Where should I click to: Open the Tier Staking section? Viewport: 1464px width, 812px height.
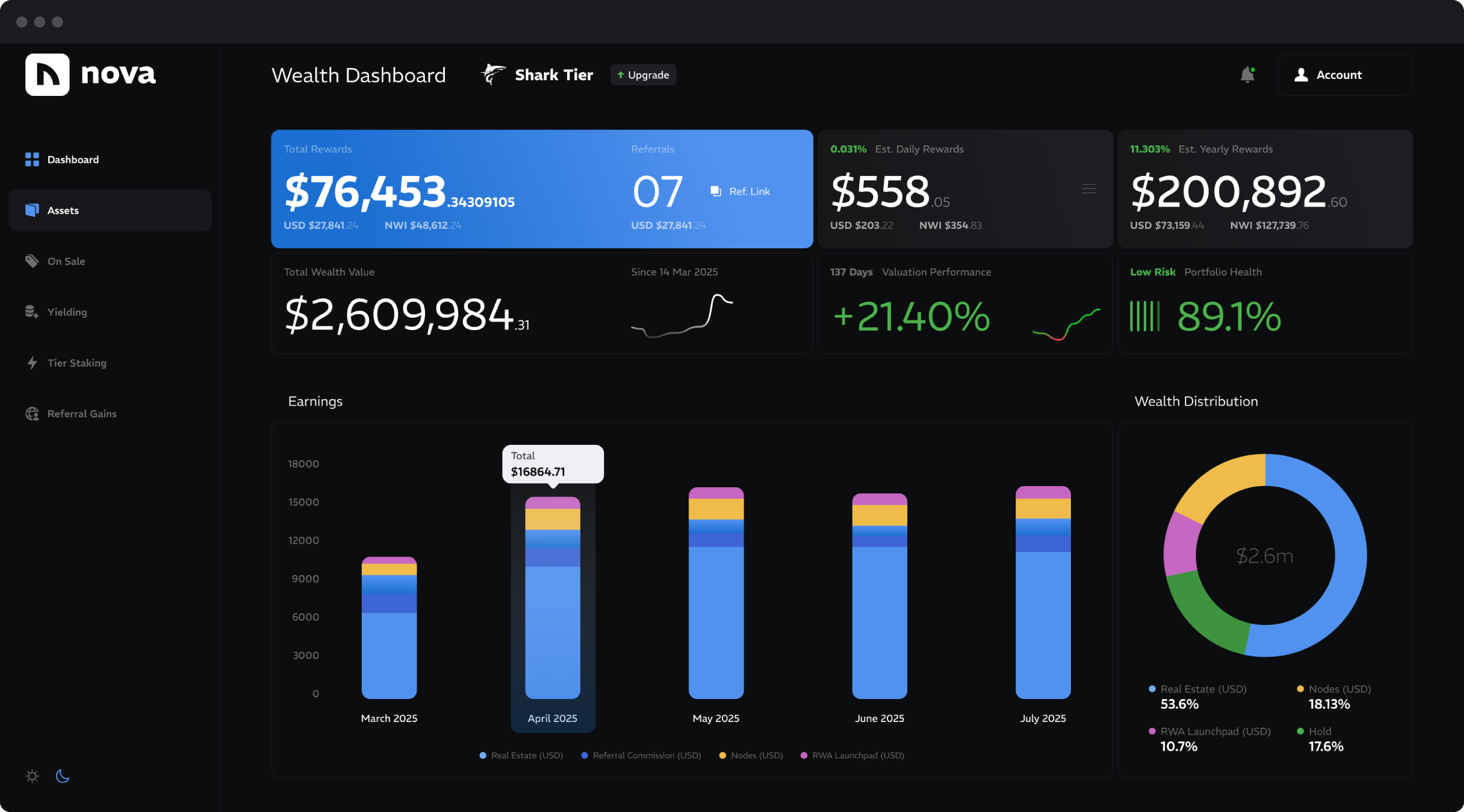pos(77,362)
